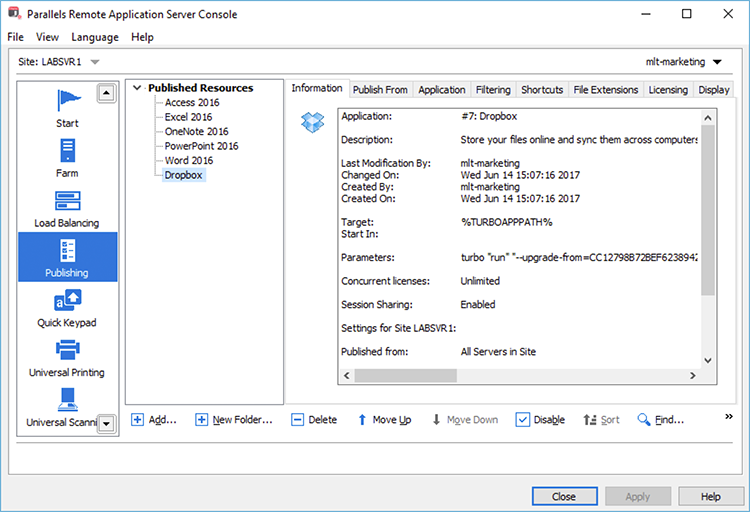
Task: Click the Delete minus icon
Action: 298,420
